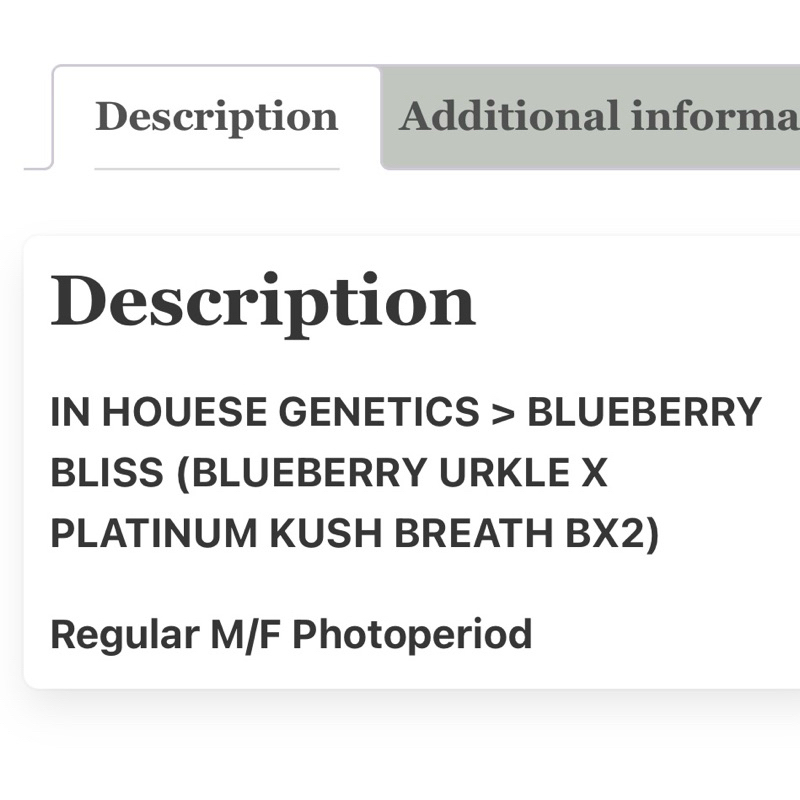Click the greater-than symbol after GENETICS
The image size is (800, 800).
503,413
